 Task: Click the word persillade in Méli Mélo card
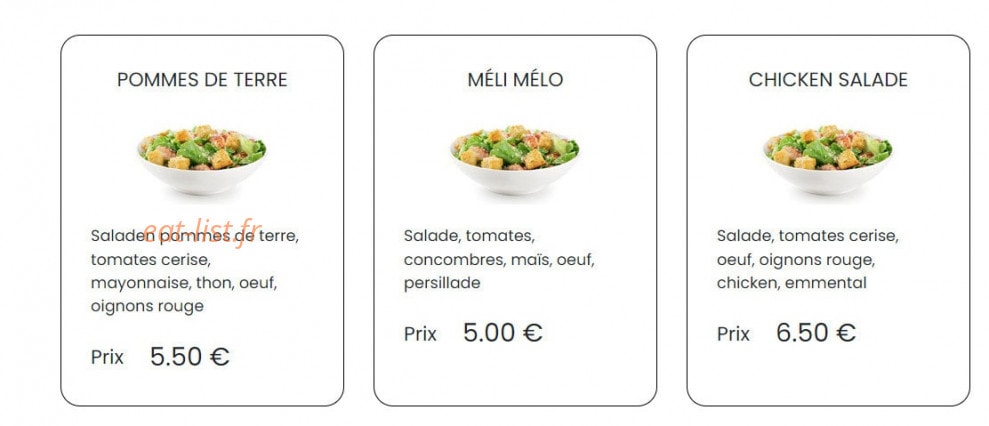point(442,283)
